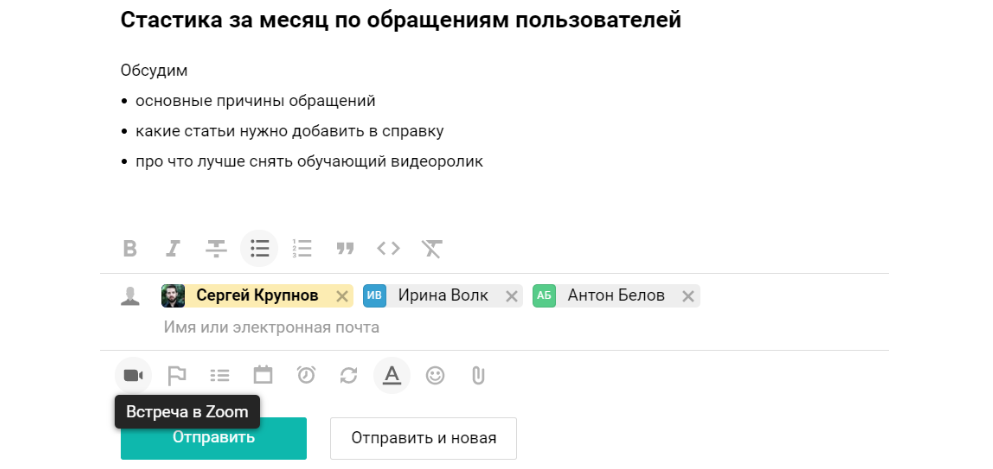Image resolution: width=993 pixels, height=469 pixels.
Task: Insert a block quote
Action: point(345,248)
